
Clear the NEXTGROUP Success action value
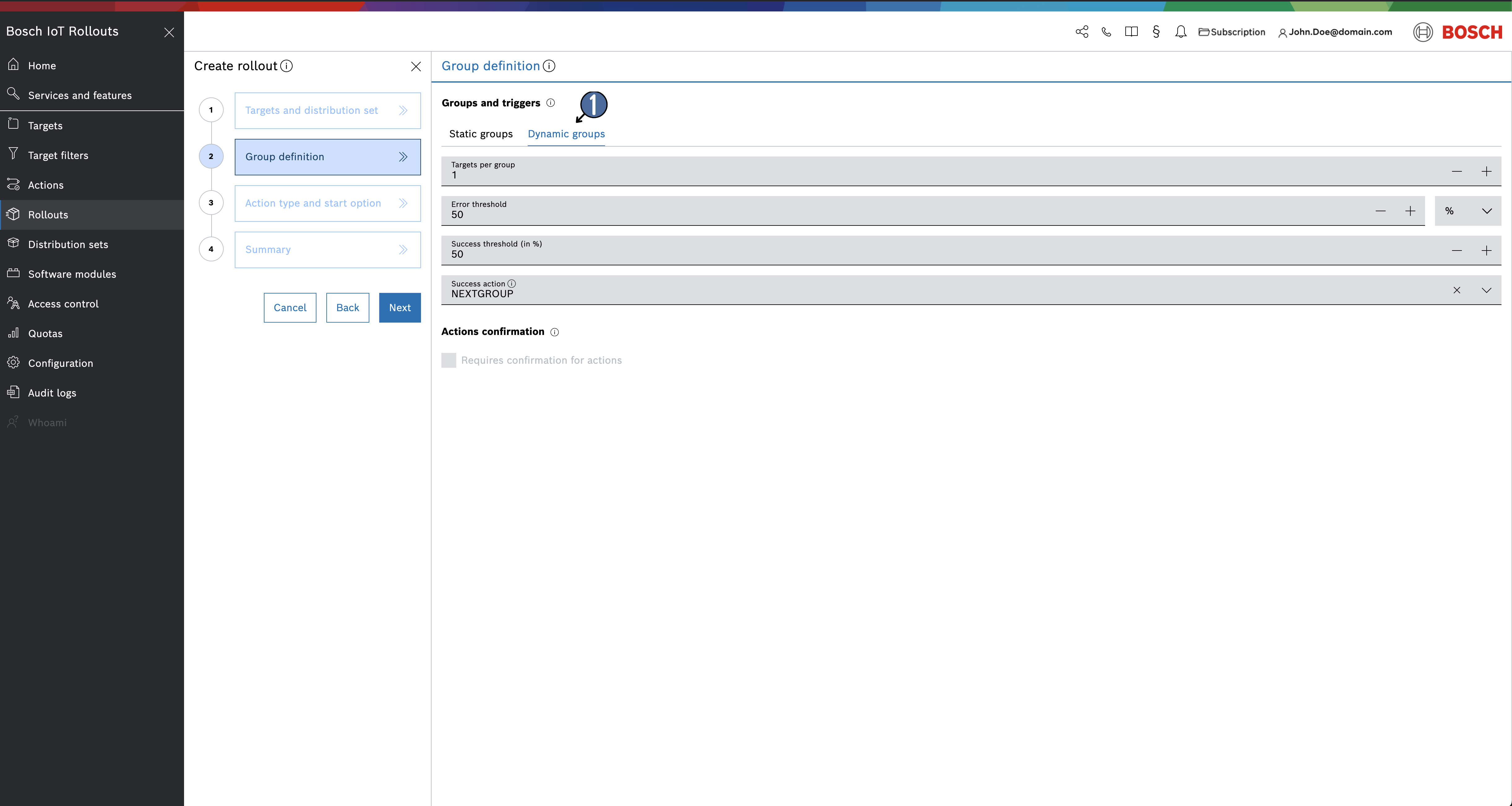(1457, 291)
